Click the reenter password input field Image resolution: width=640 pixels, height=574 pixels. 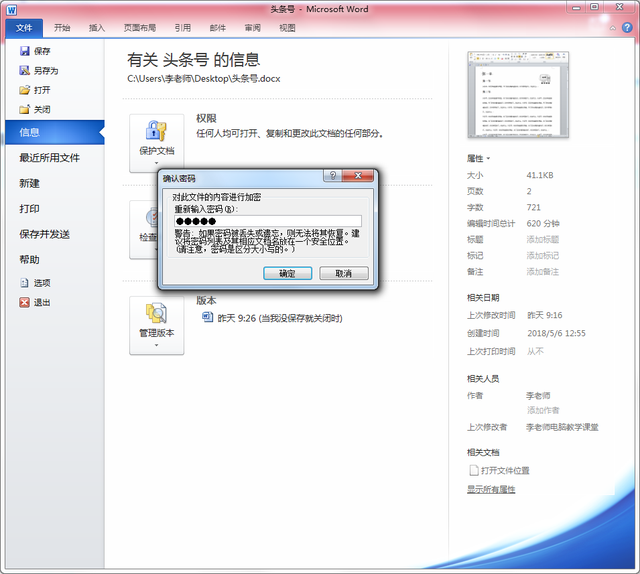pyautogui.click(x=268, y=221)
